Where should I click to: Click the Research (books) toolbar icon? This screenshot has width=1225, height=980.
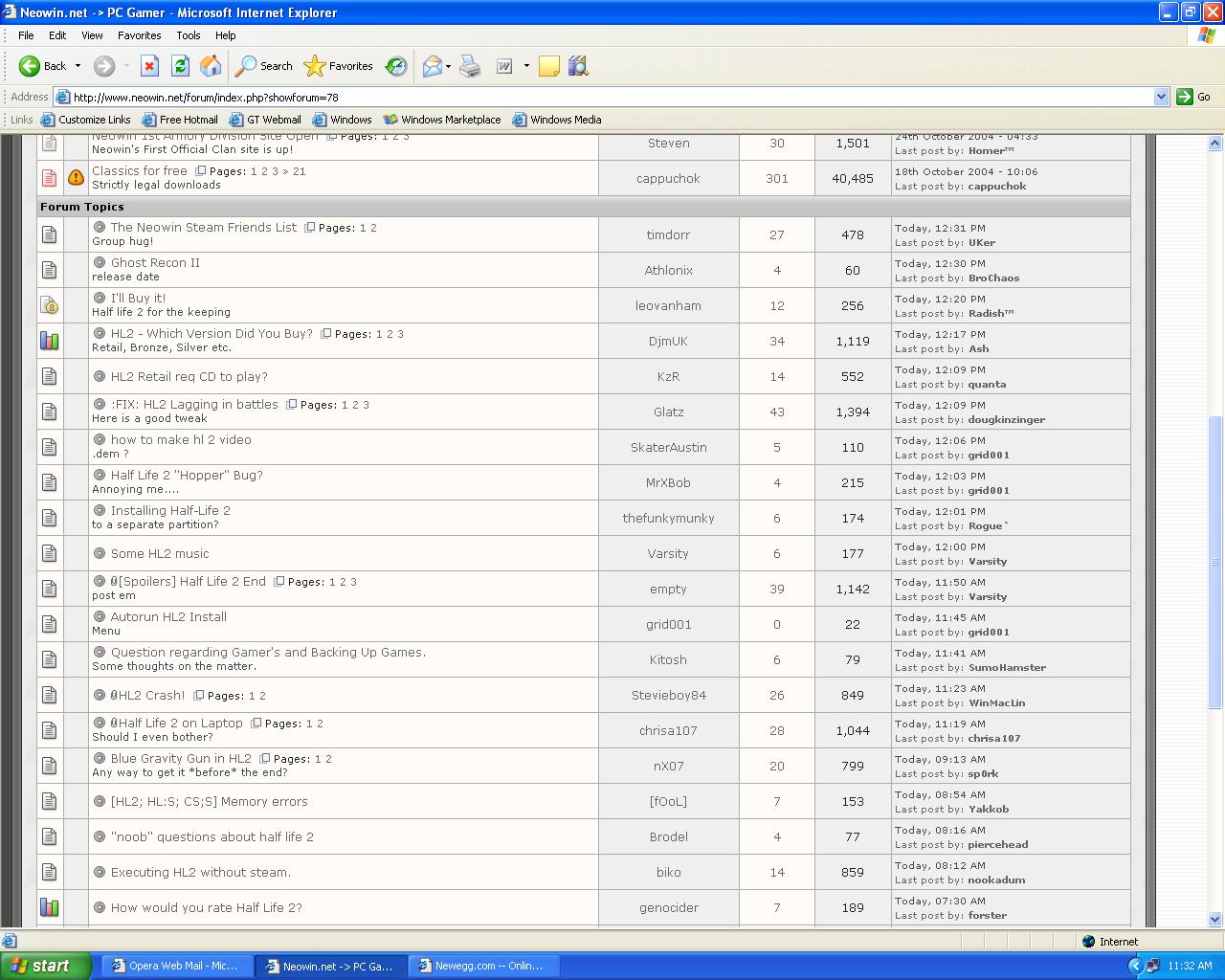tap(577, 66)
